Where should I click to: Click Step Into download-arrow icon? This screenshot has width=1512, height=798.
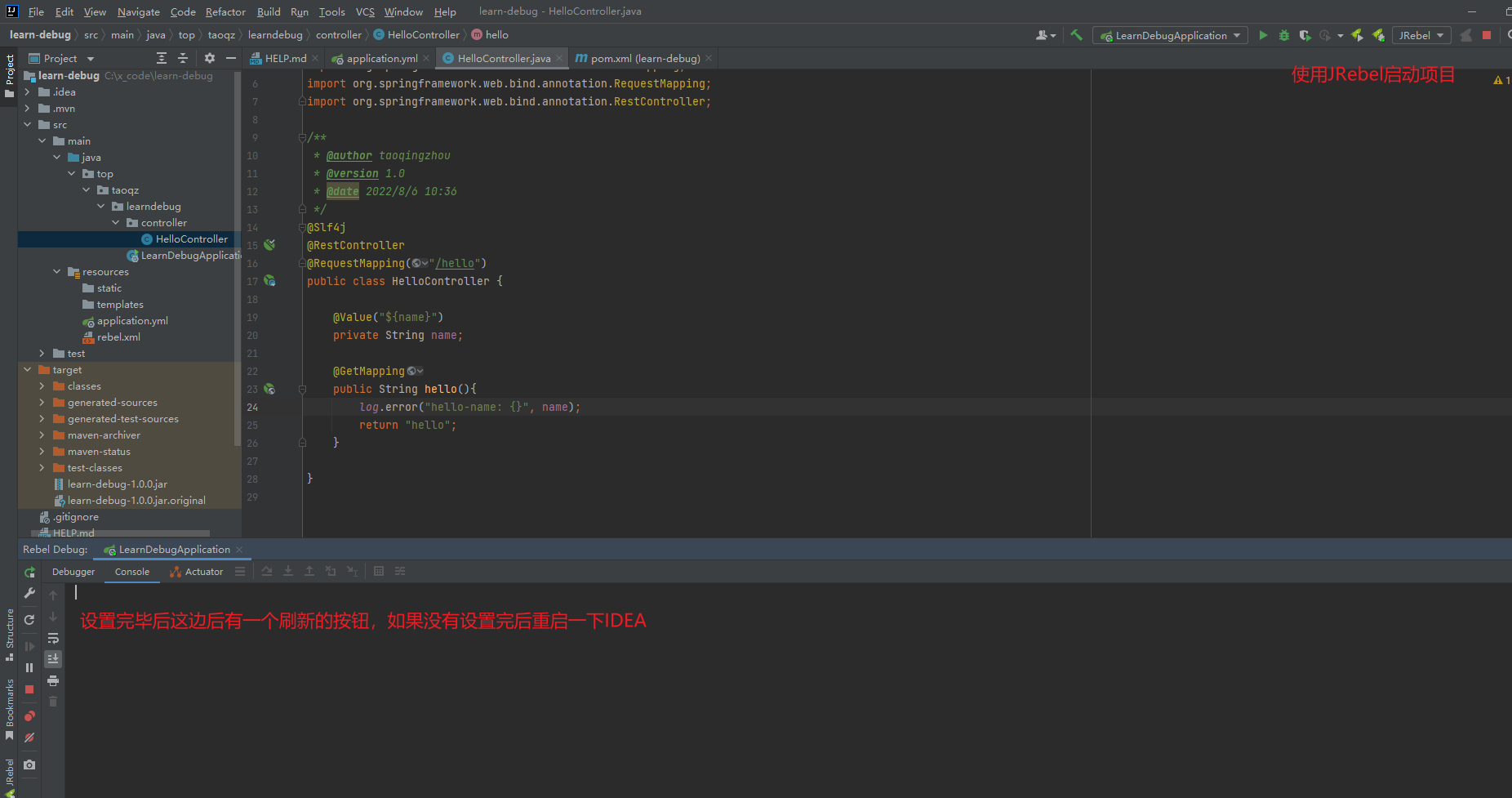click(x=288, y=571)
